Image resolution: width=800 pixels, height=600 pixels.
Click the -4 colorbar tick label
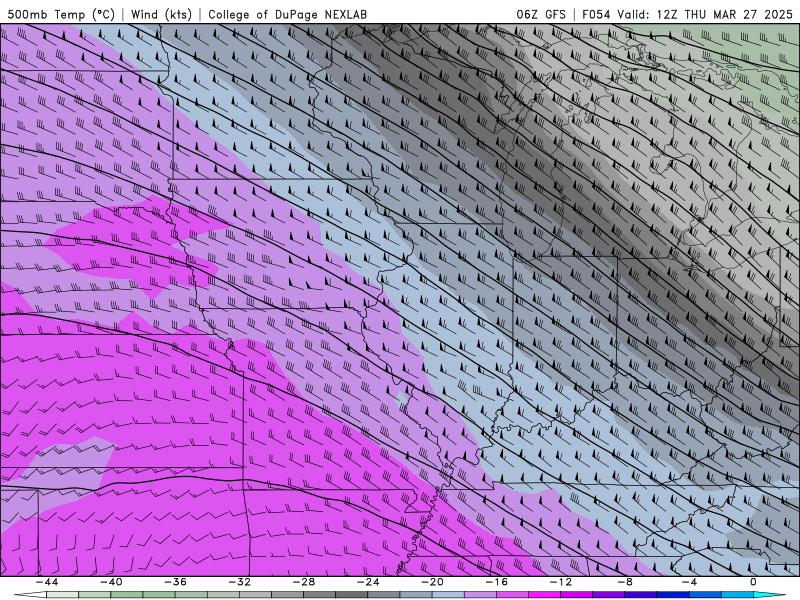tap(690, 582)
